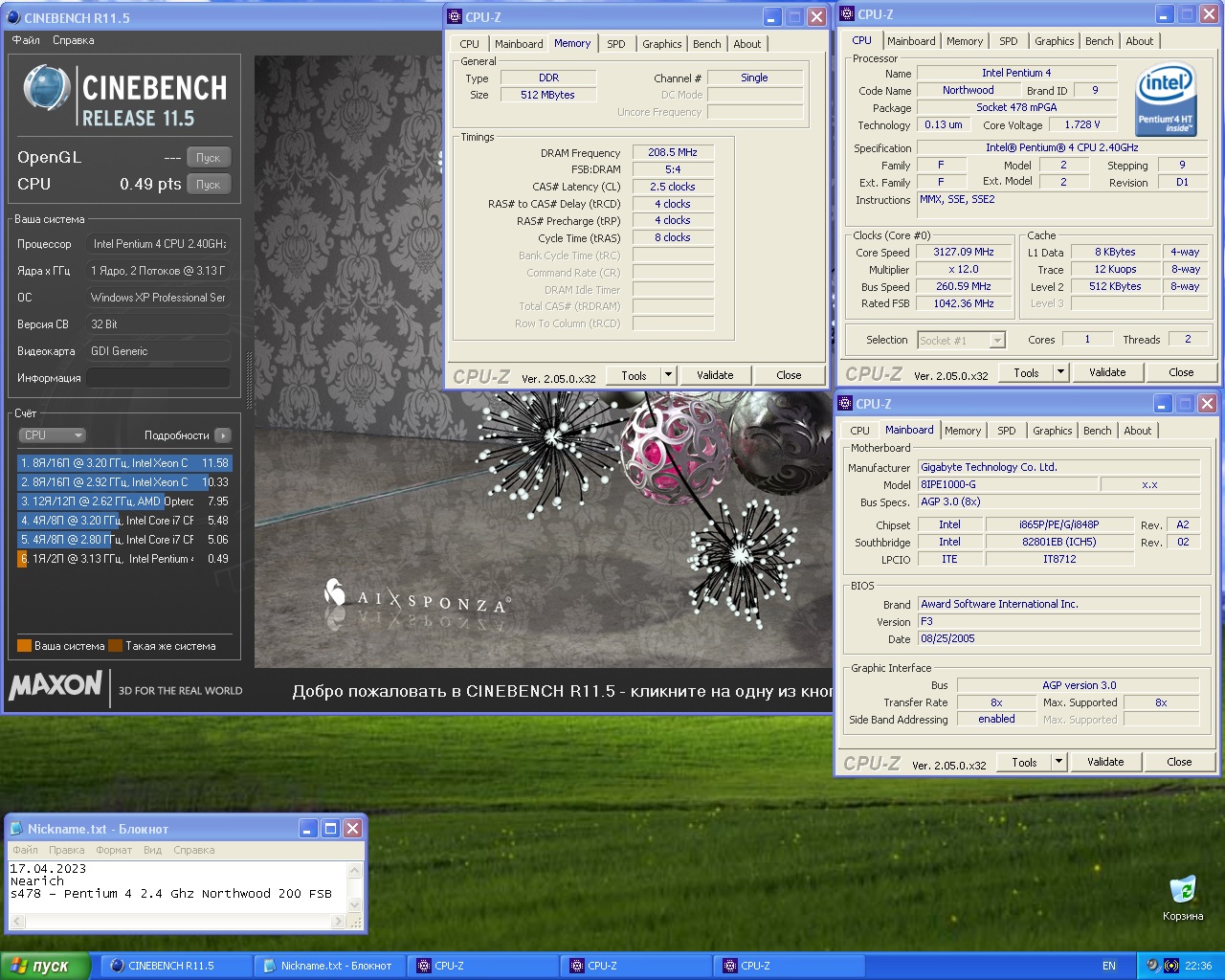Click the first CPU-Z taskbar button
The image size is (1225, 980).
click(x=482, y=966)
